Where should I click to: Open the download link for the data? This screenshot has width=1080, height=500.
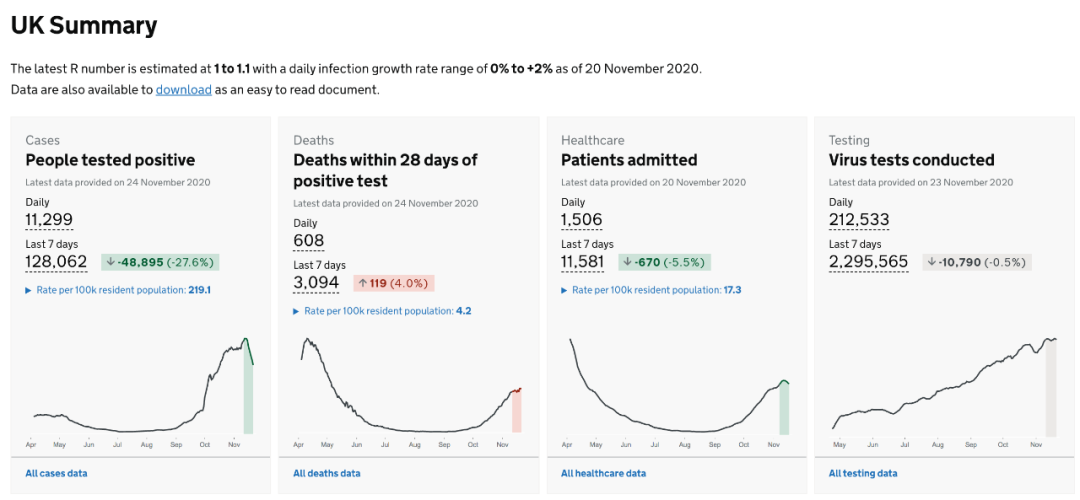click(183, 90)
